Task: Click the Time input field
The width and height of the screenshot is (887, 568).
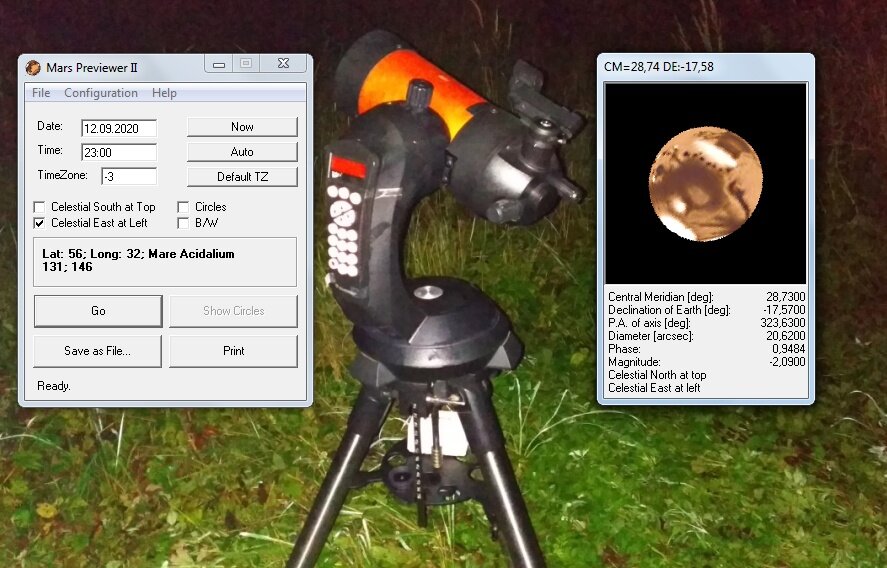Action: point(119,152)
